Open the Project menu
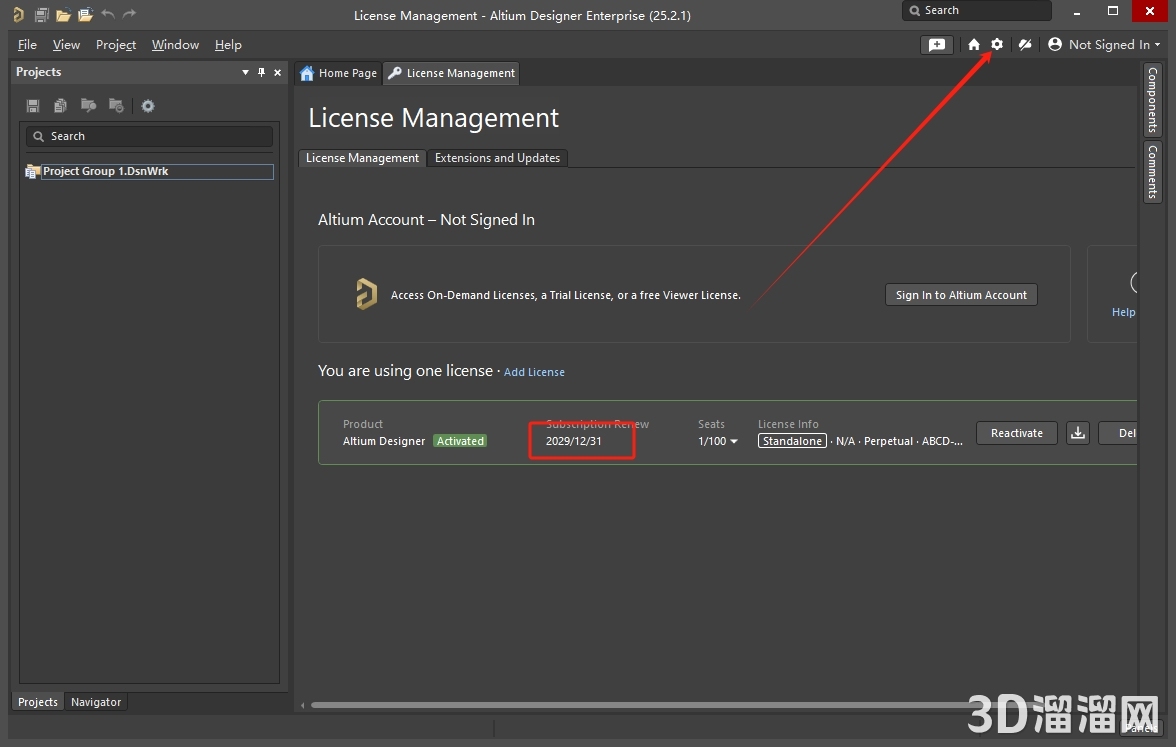1176x747 pixels. tap(116, 45)
